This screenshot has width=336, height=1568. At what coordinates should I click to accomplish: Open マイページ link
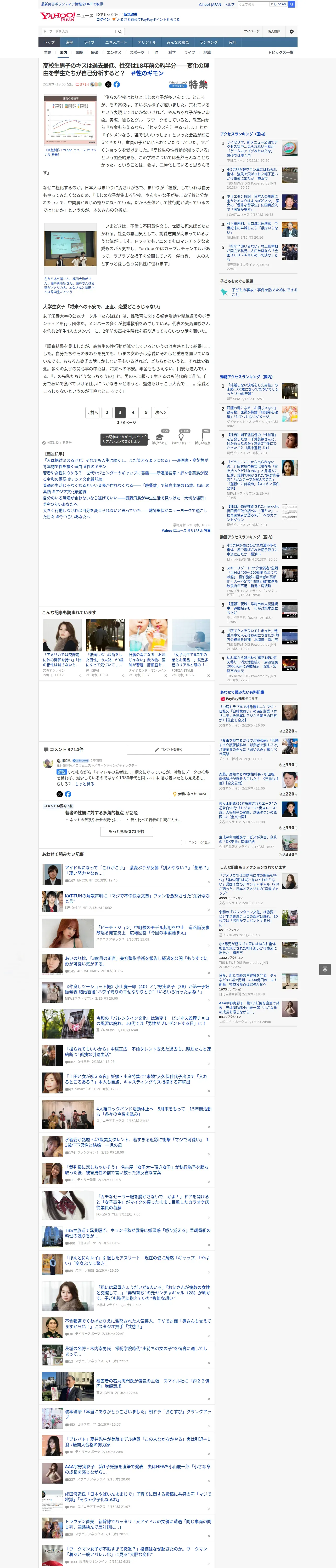pos(251,32)
